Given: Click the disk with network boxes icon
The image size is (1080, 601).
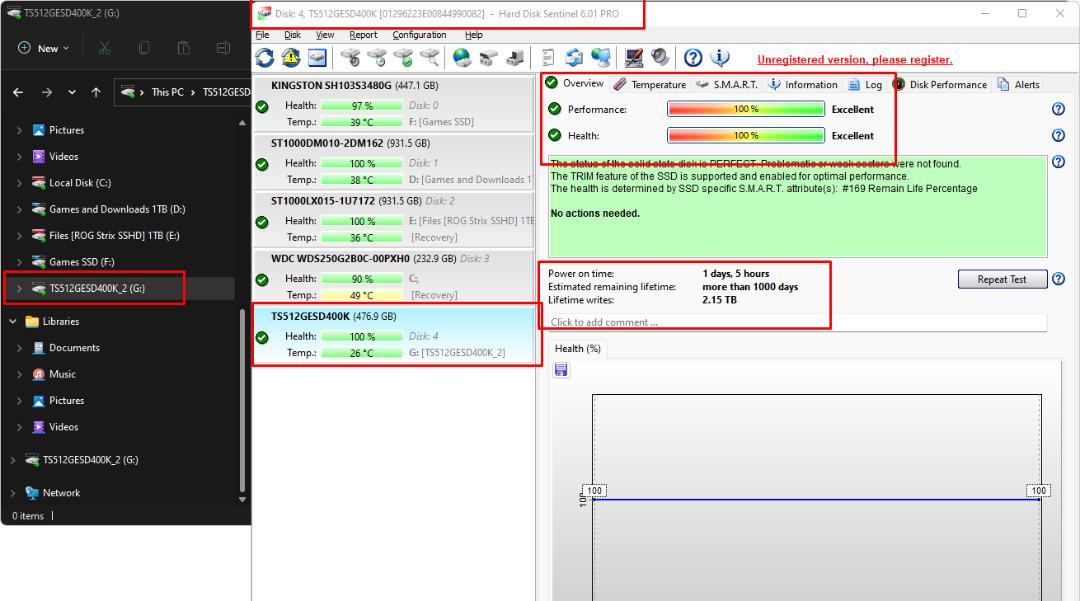Looking at the screenshot, I should [x=488, y=58].
